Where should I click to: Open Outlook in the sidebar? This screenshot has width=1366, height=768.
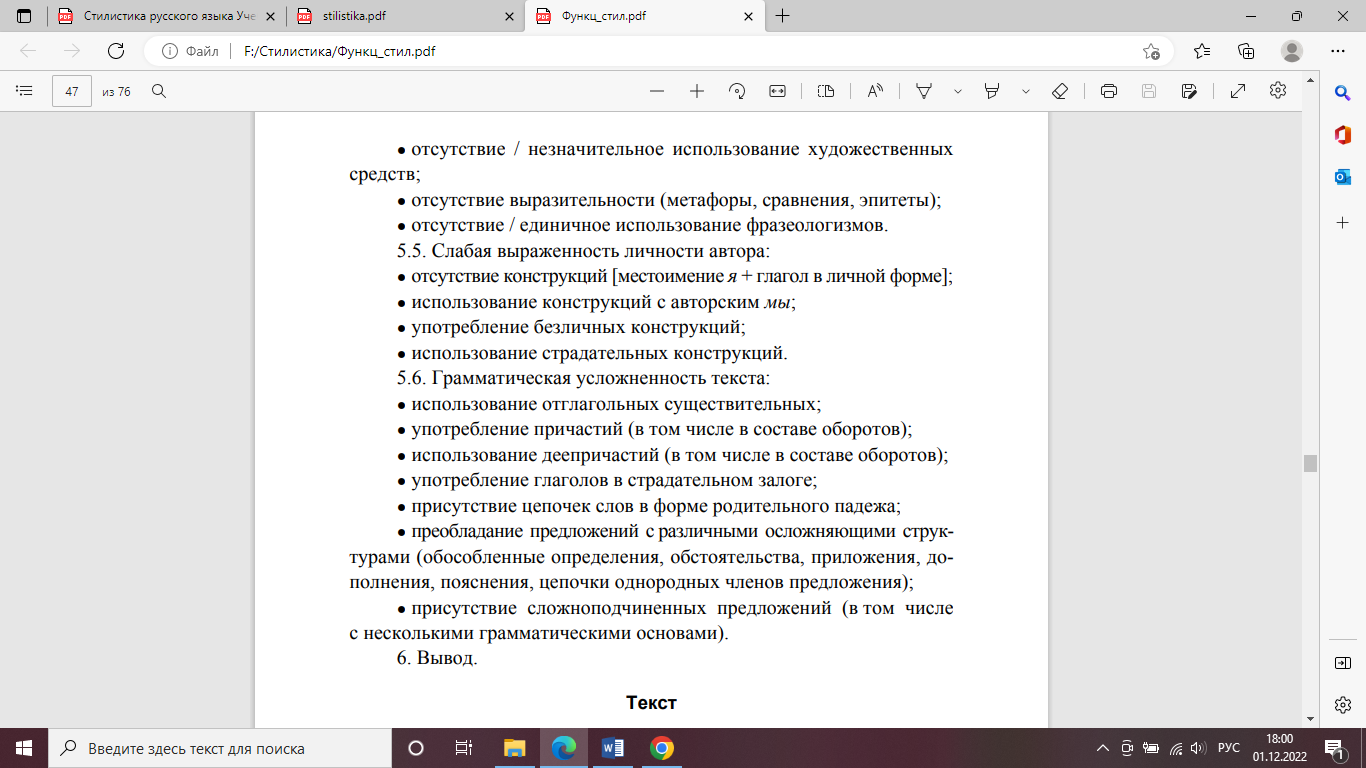(1343, 177)
